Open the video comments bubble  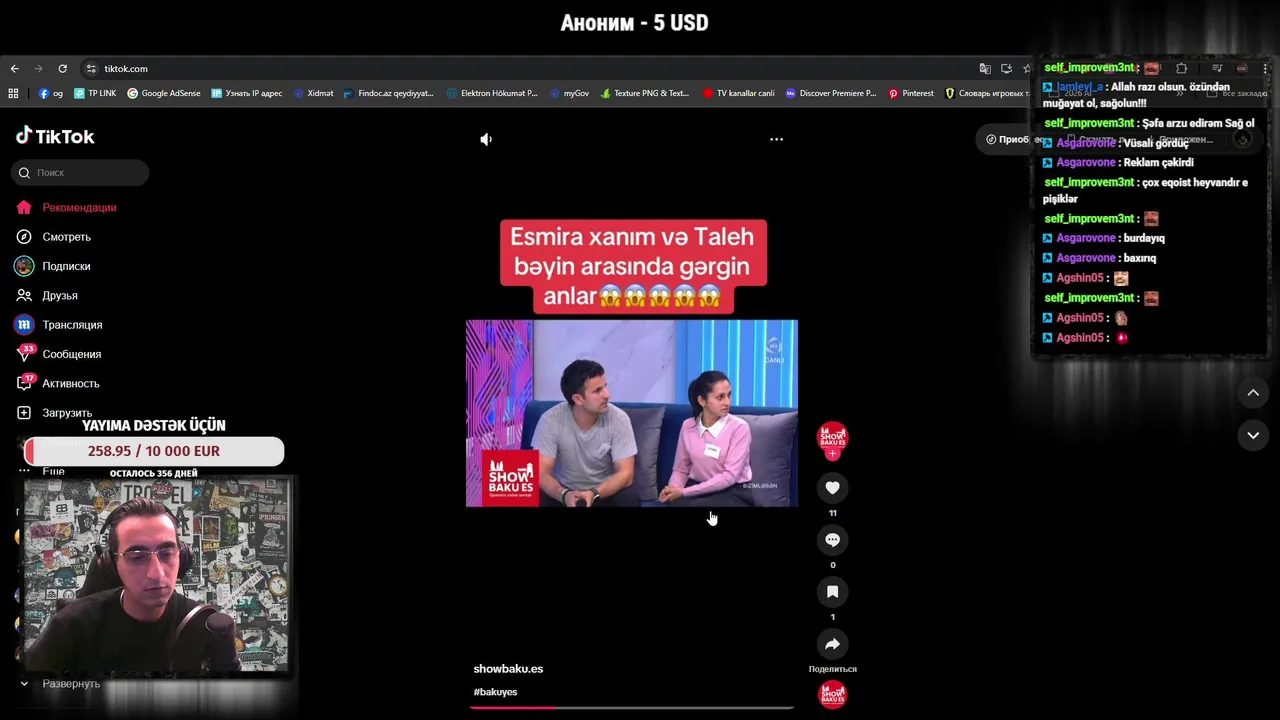(x=832, y=540)
